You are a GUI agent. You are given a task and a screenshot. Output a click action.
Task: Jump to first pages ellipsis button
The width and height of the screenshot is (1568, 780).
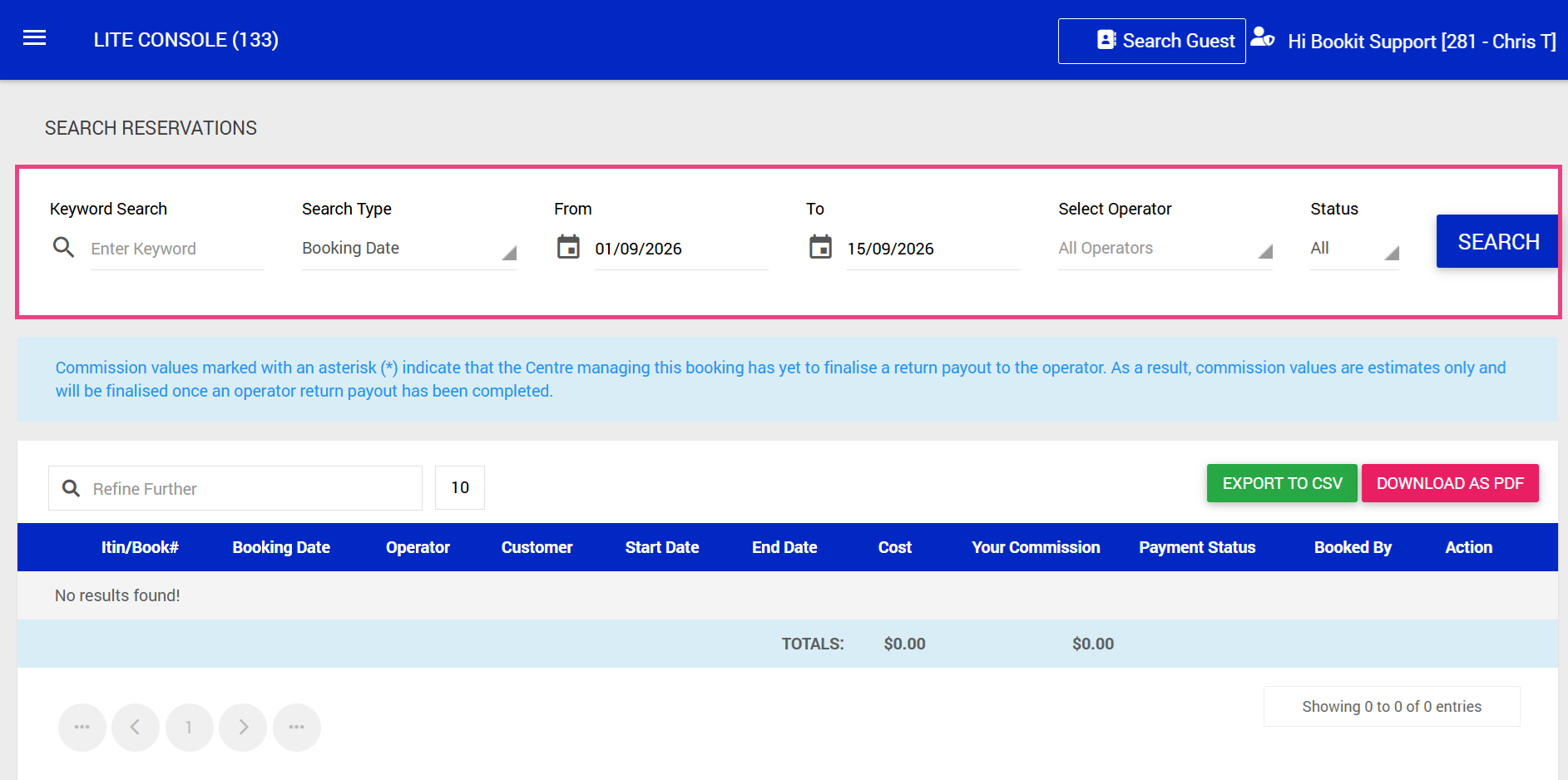pos(82,728)
